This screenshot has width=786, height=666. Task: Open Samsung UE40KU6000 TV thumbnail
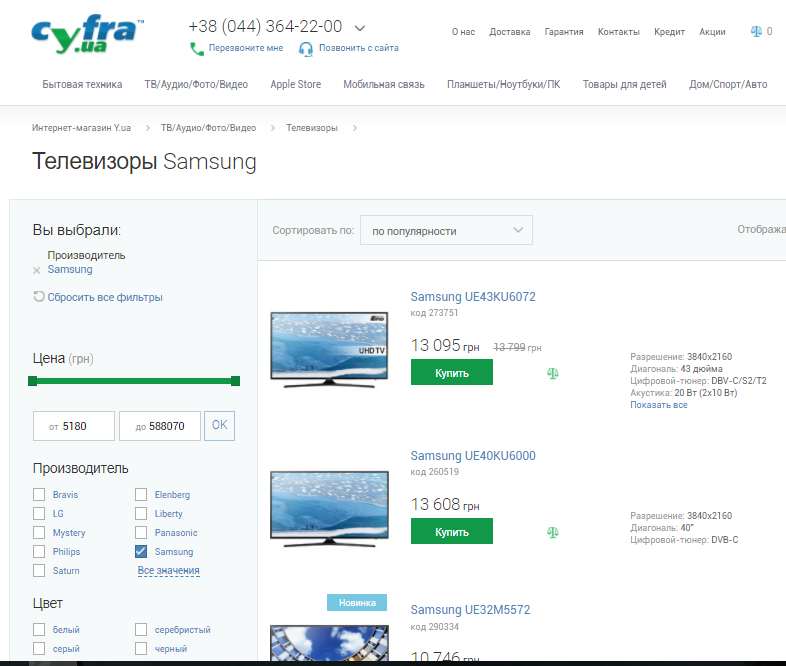click(329, 509)
